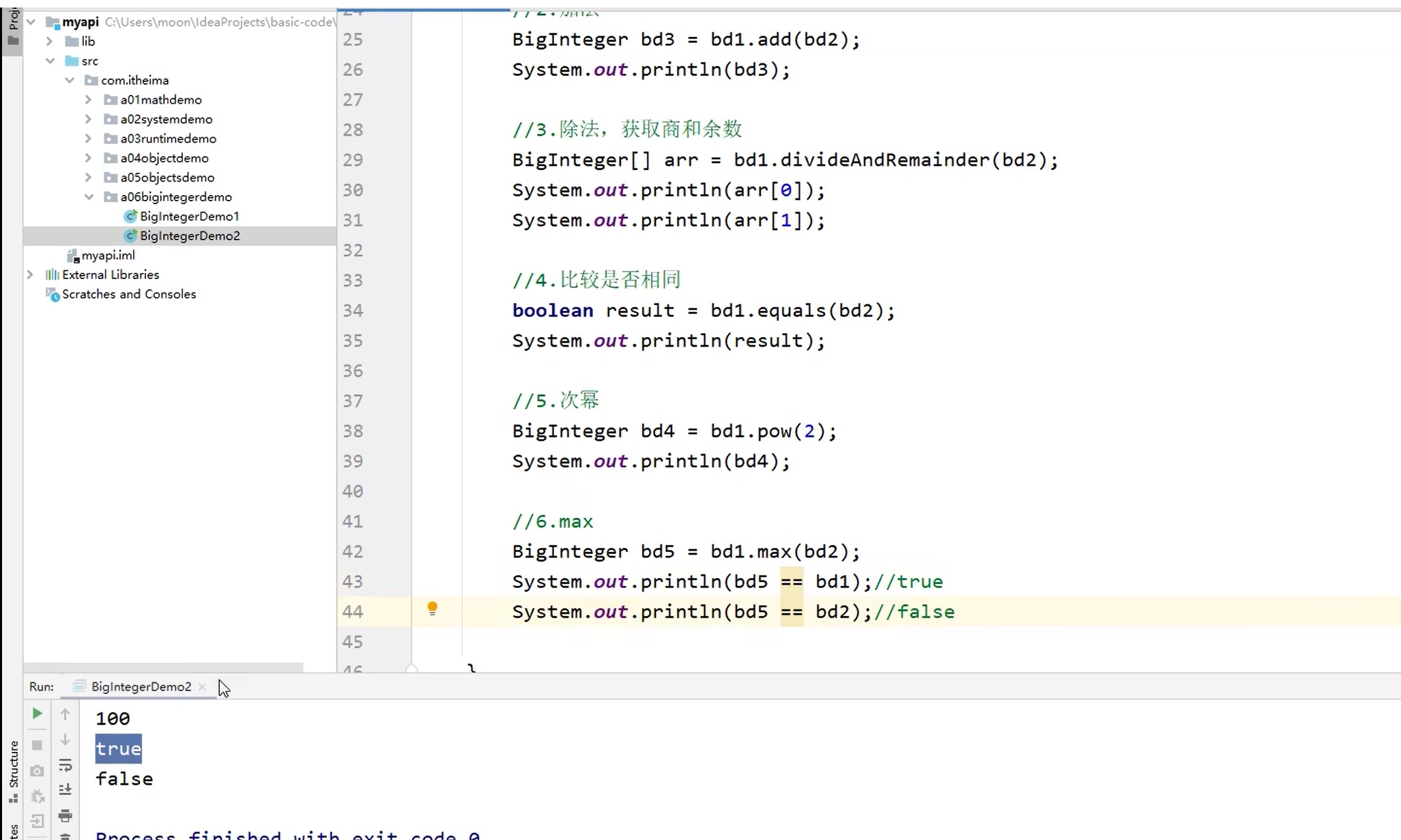Viewport: 1401px width, 840px height.
Task: Select the myapi.iml file
Action: pos(108,255)
